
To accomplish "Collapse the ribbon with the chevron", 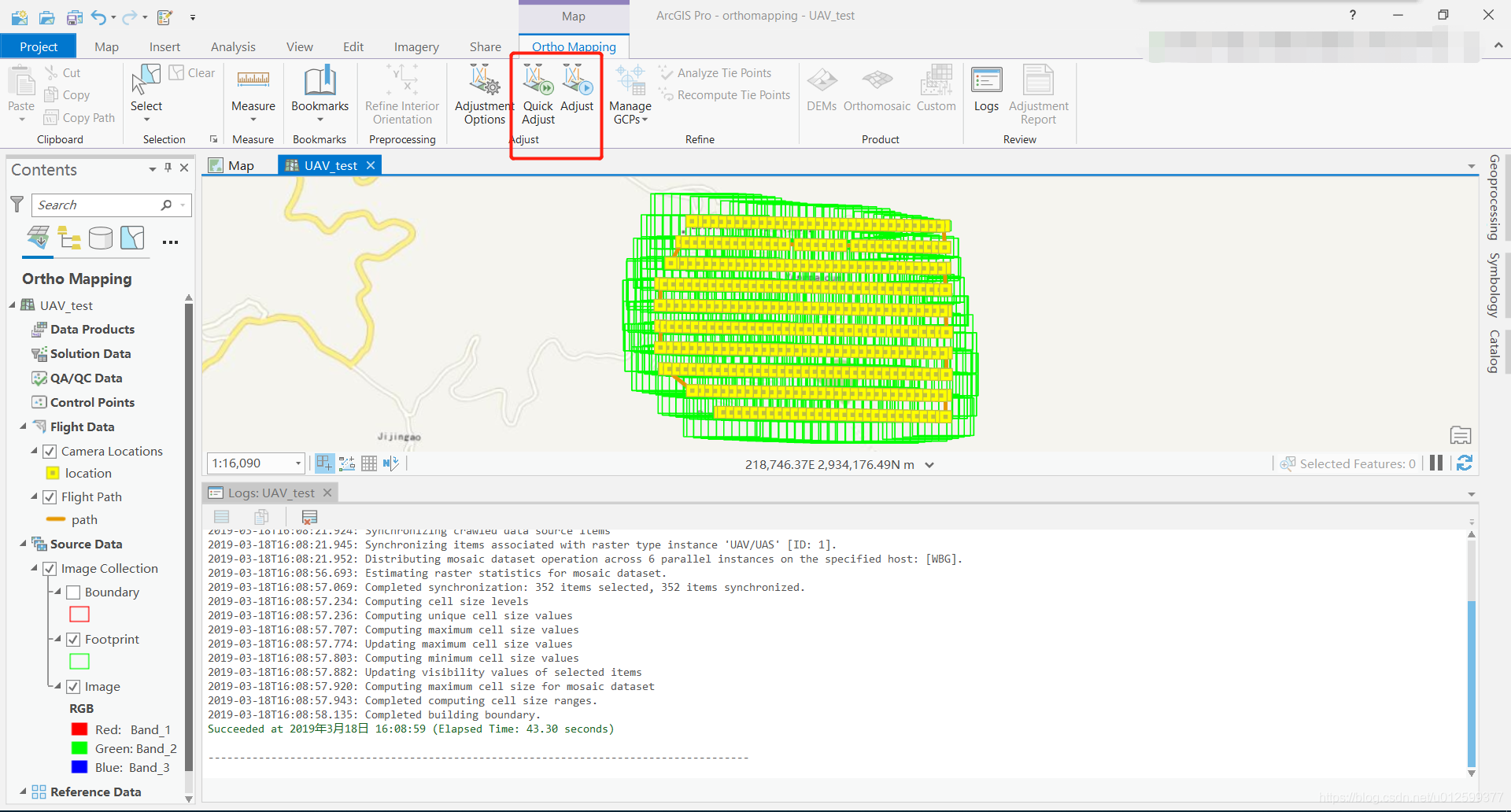I will [1498, 46].
